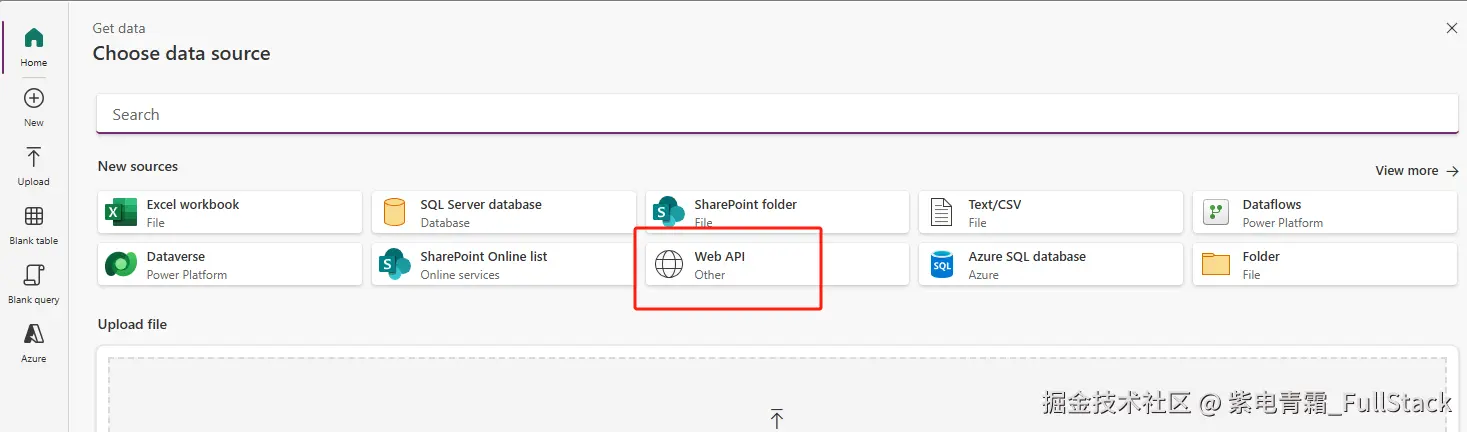Close the Get data dialog
Screen dimensions: 1467x432
[x=1452, y=28]
